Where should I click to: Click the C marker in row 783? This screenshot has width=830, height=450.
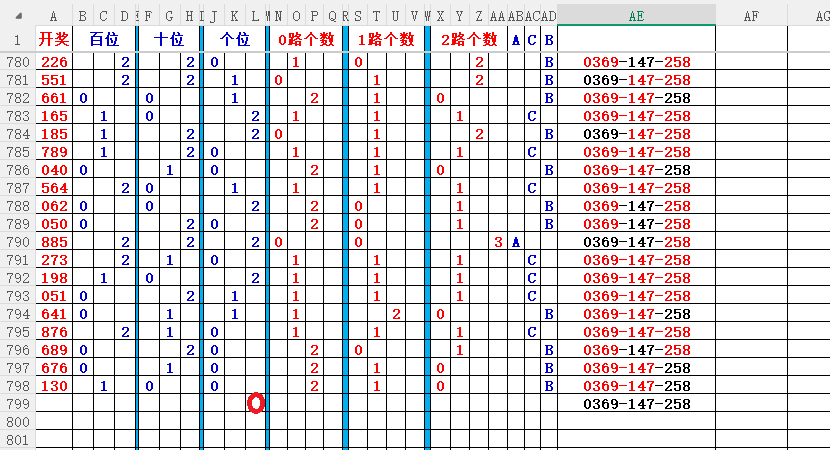coord(532,116)
